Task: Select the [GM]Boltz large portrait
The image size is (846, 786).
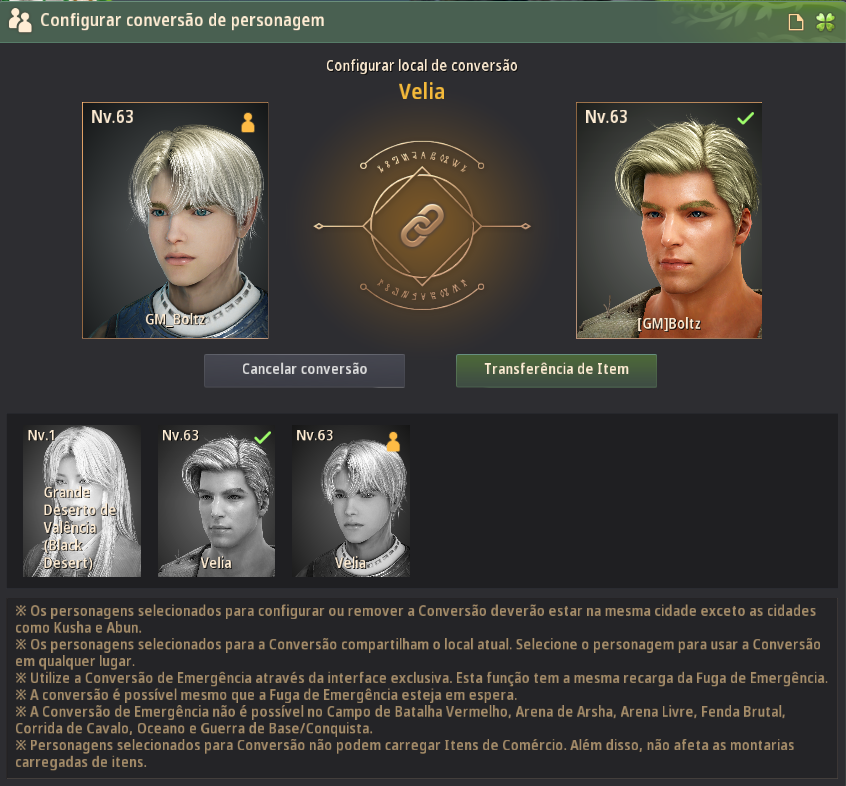Action: (x=669, y=220)
